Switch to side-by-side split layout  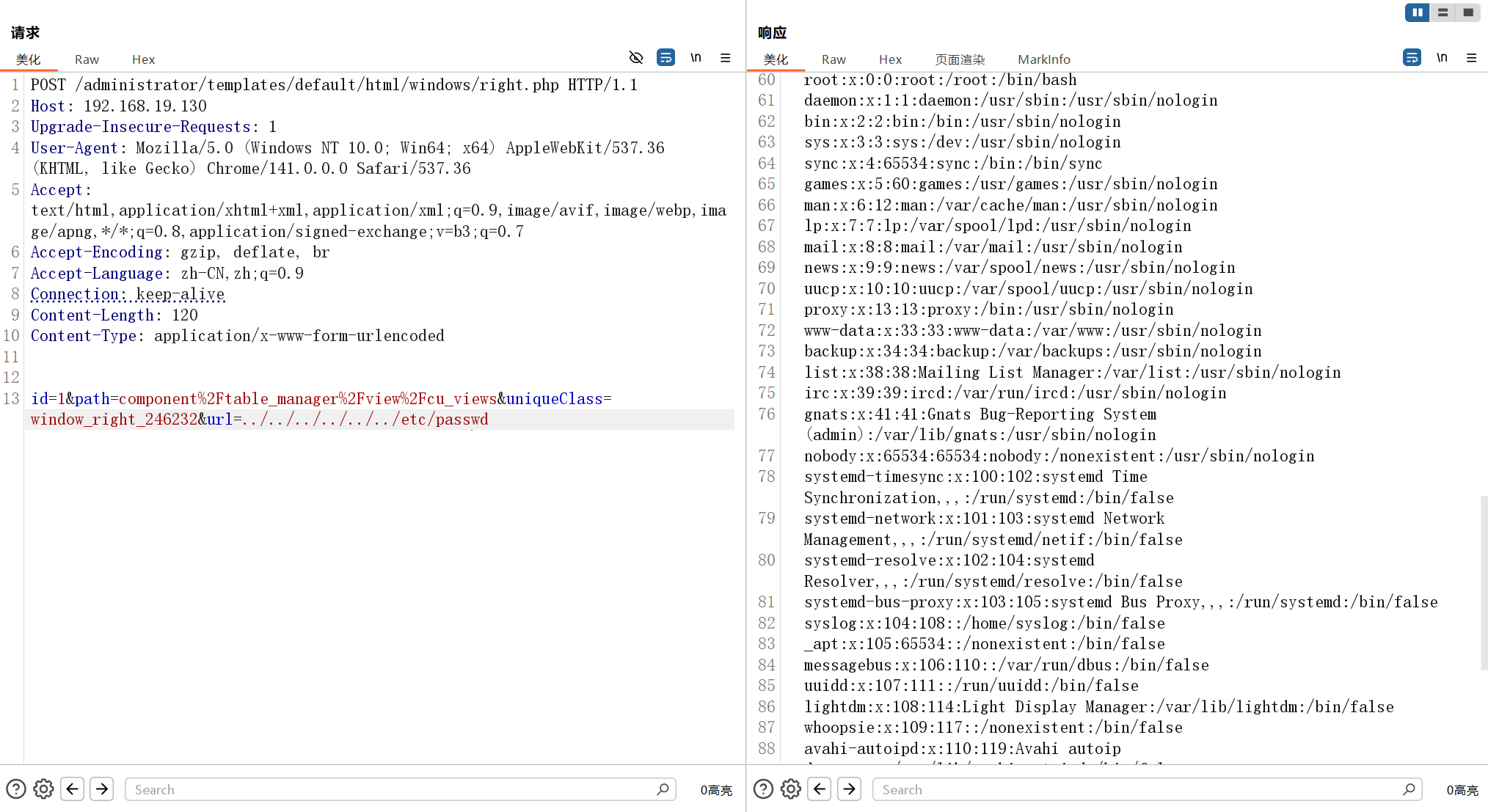pos(1417,12)
